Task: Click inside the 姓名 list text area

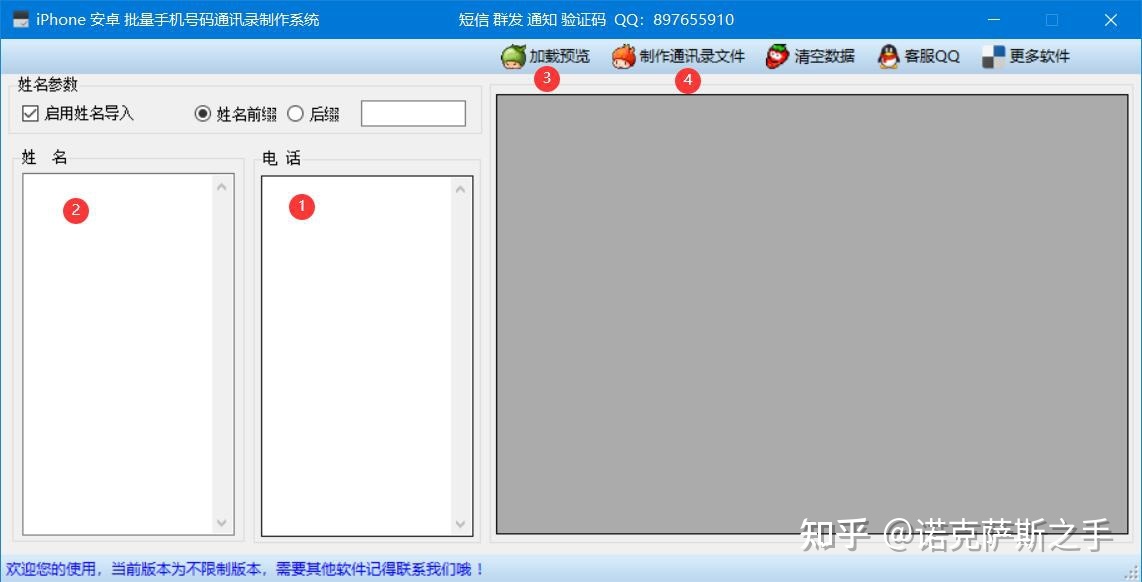Action: 118,354
